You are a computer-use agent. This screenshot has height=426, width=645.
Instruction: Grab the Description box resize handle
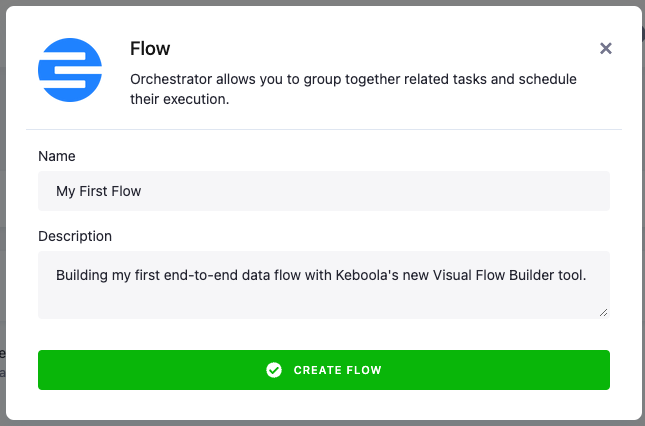point(604,313)
